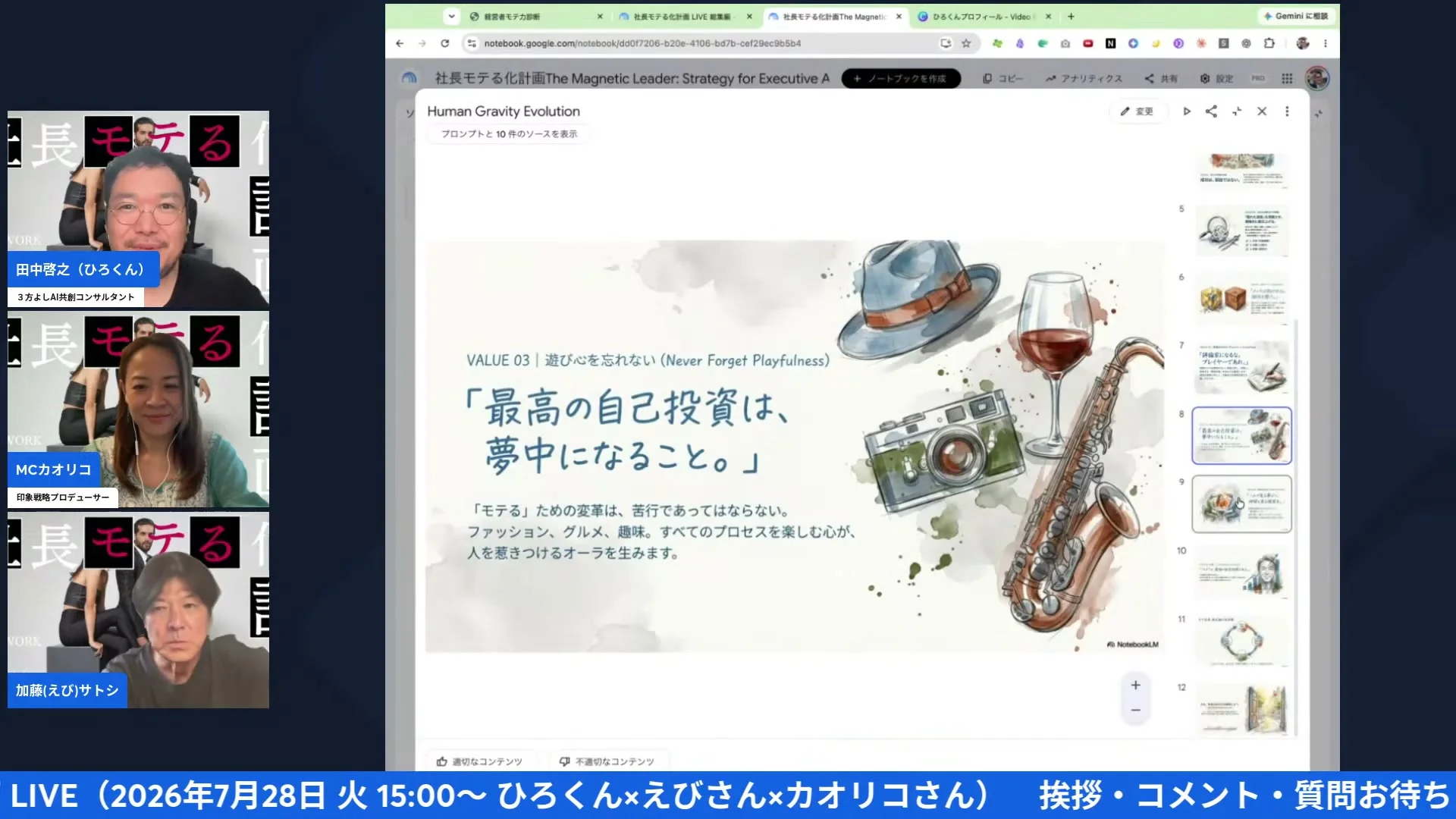Open the NotebookLM account avatar
This screenshot has height=819, width=1456.
(1317, 78)
